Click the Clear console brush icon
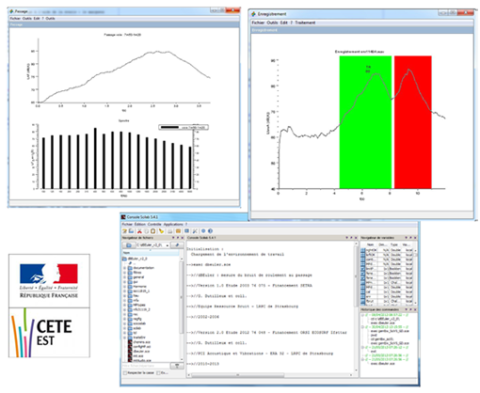Image resolution: width=480 pixels, height=393 pixels. [161, 231]
